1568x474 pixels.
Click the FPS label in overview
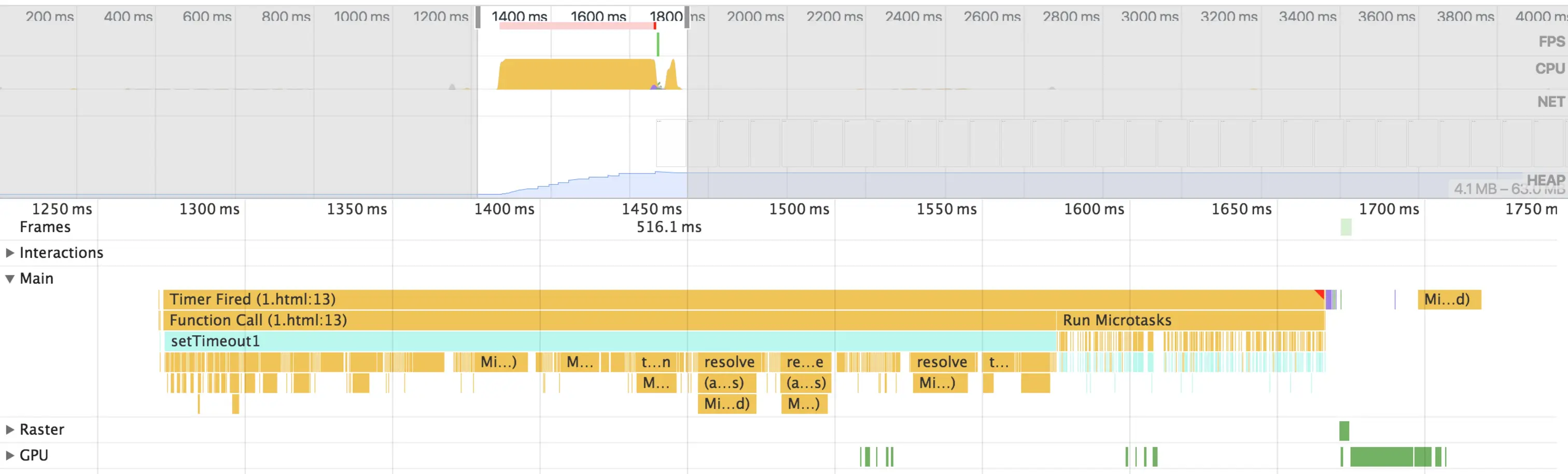(1551, 41)
